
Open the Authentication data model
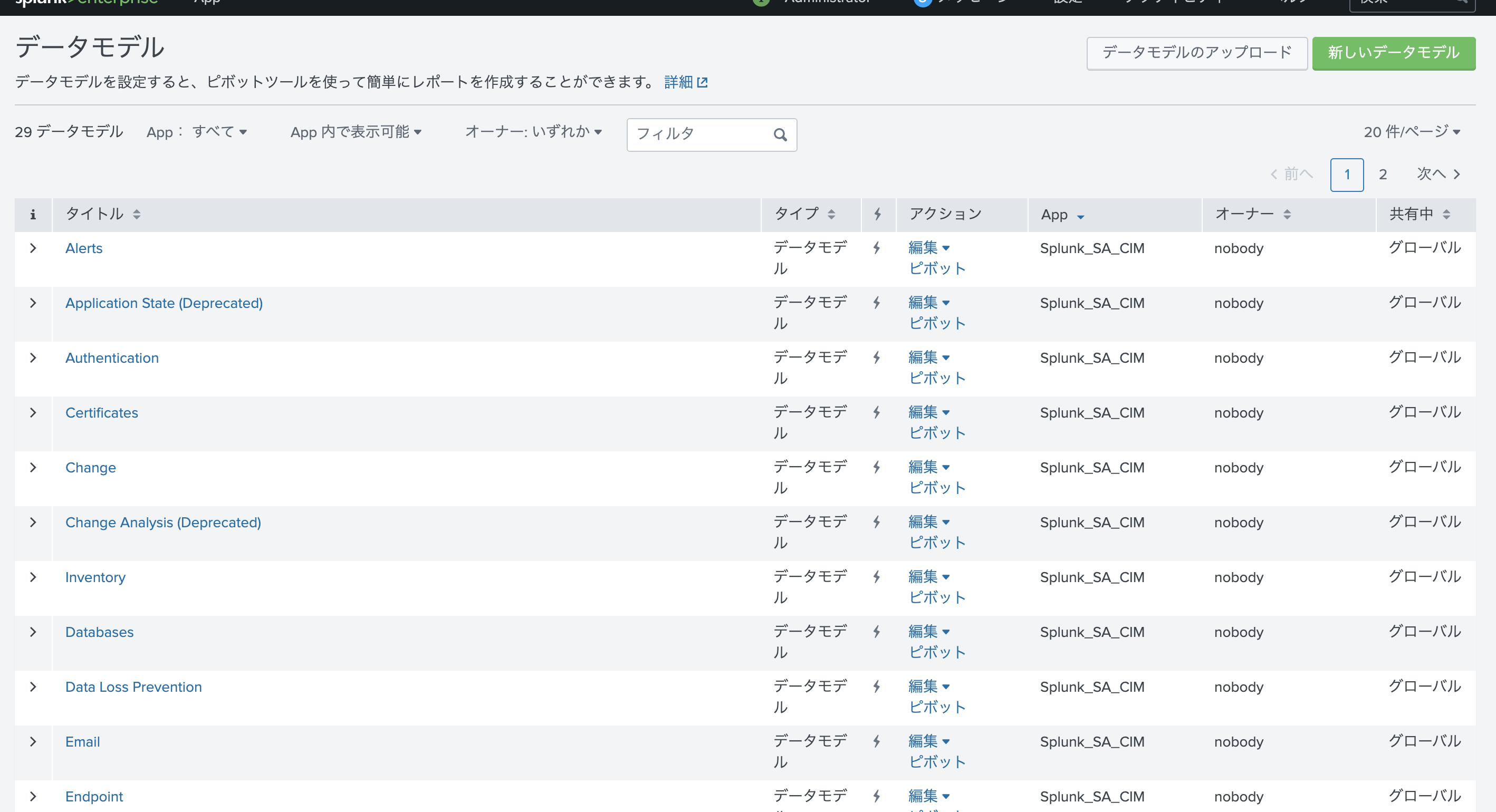pos(112,358)
